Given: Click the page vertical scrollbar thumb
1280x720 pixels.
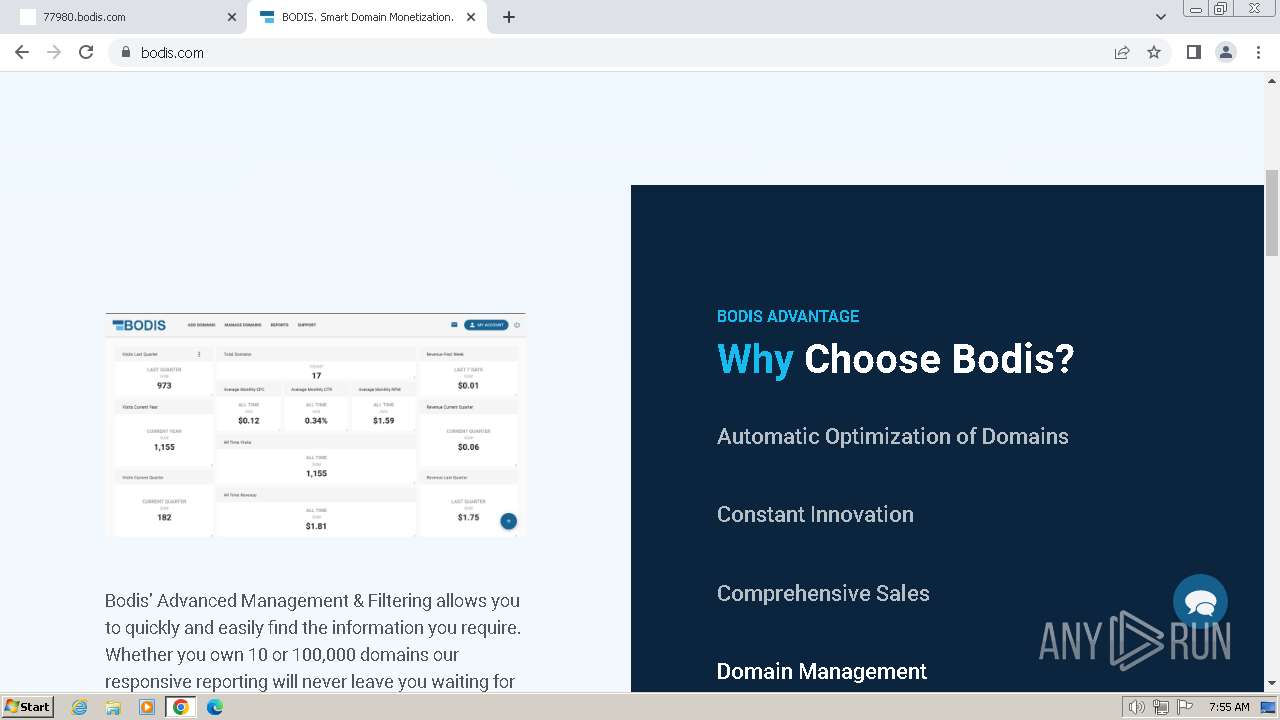Looking at the screenshot, I should (1272, 213).
